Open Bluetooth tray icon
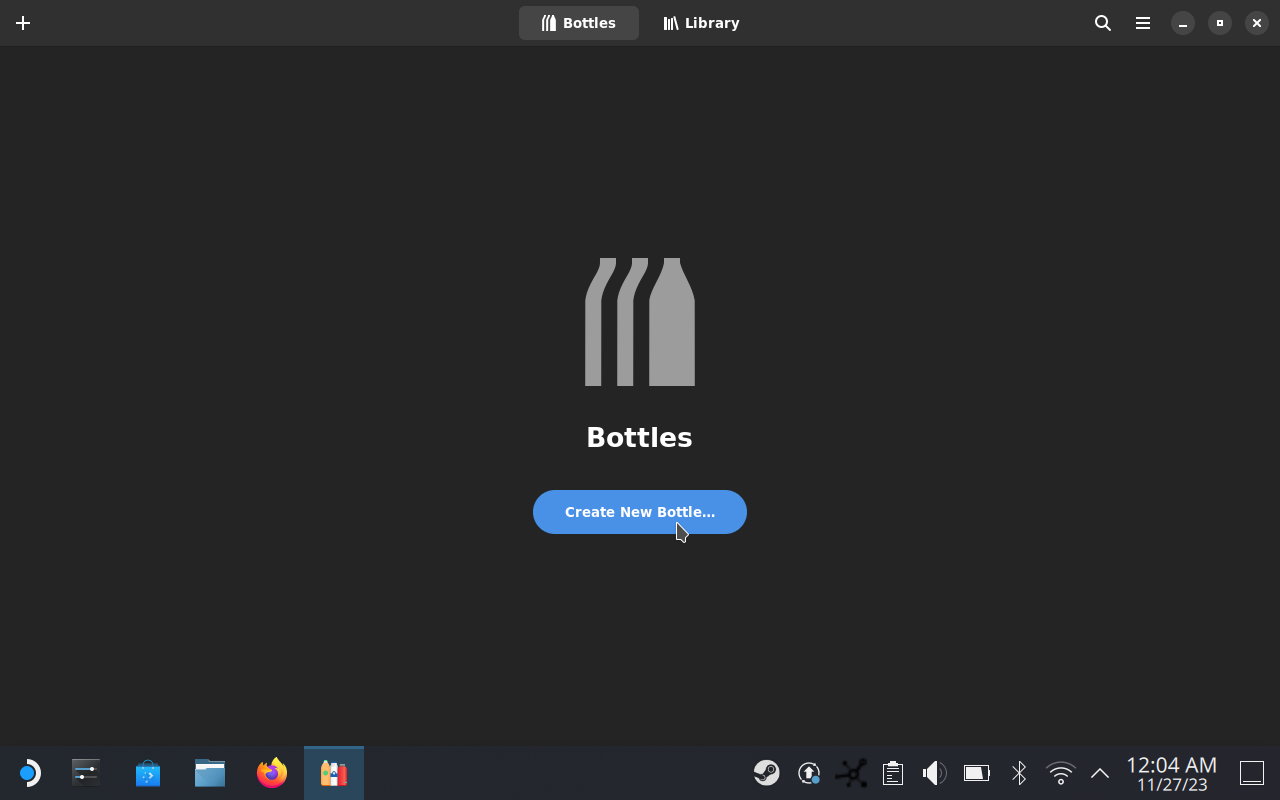This screenshot has height=800, width=1280. (1018, 773)
